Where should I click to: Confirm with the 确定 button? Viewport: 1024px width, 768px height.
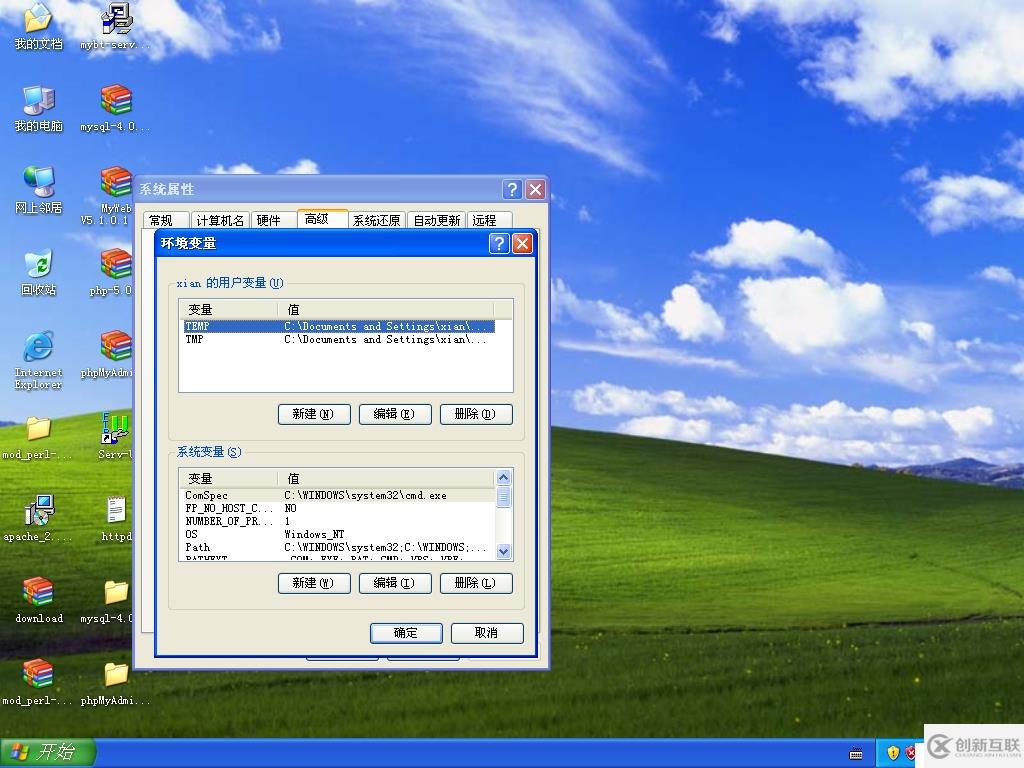point(406,633)
